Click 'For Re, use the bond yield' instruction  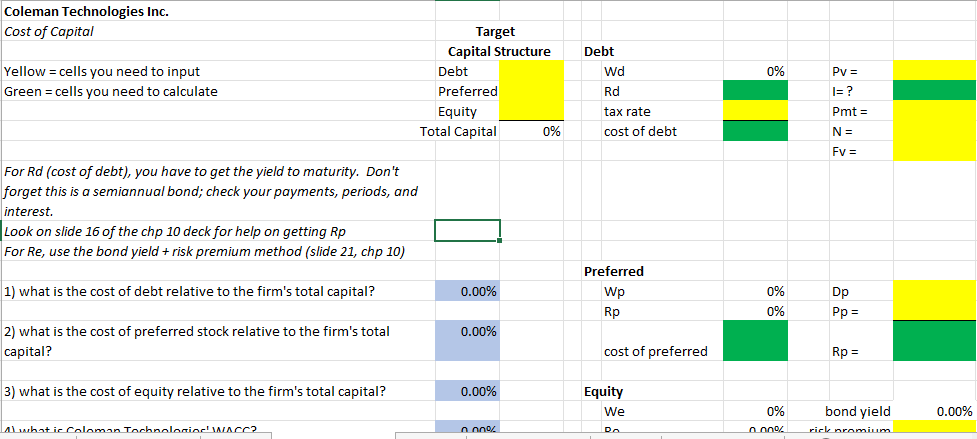(204, 252)
